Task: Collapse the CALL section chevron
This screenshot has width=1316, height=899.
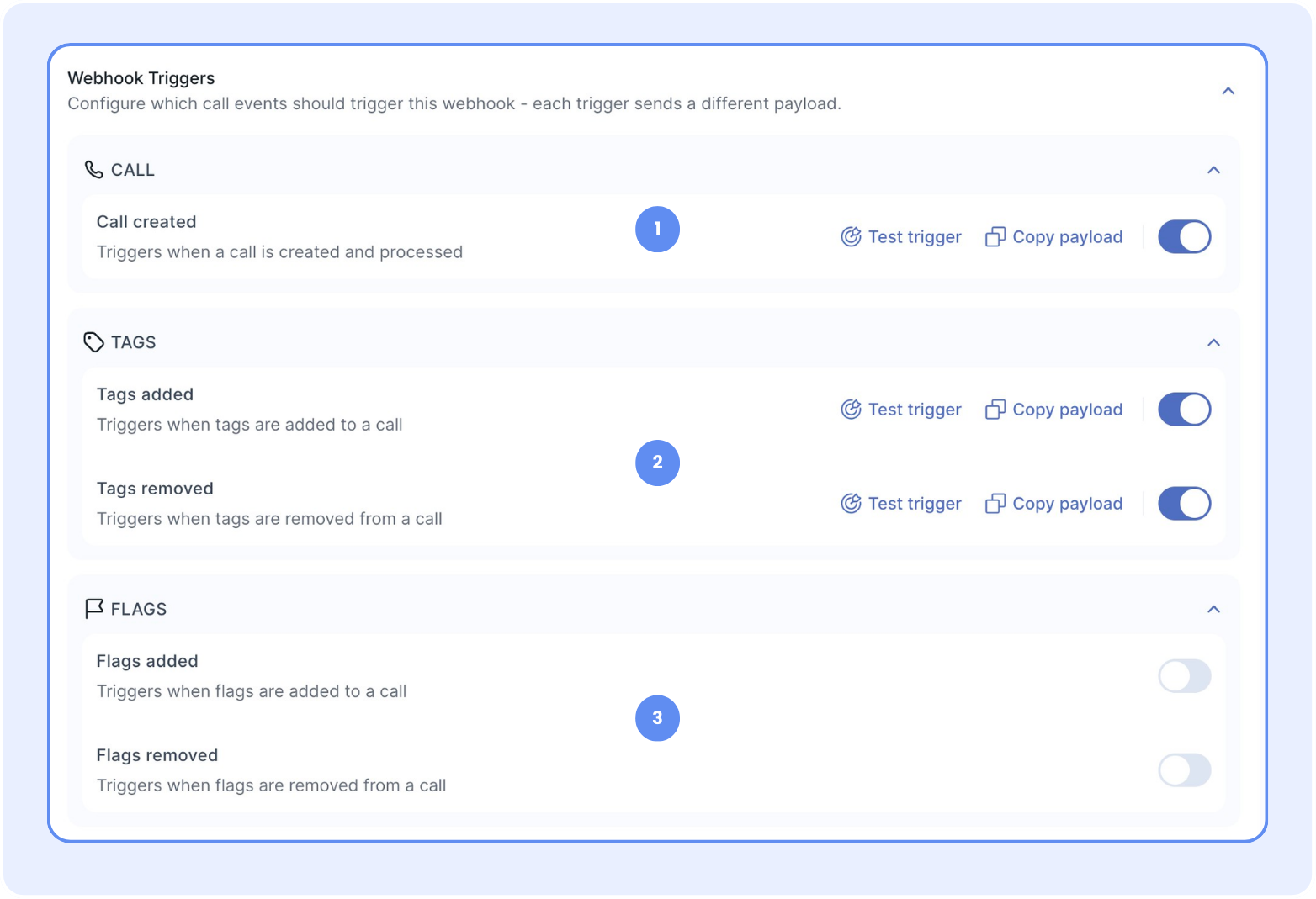Action: (1213, 170)
